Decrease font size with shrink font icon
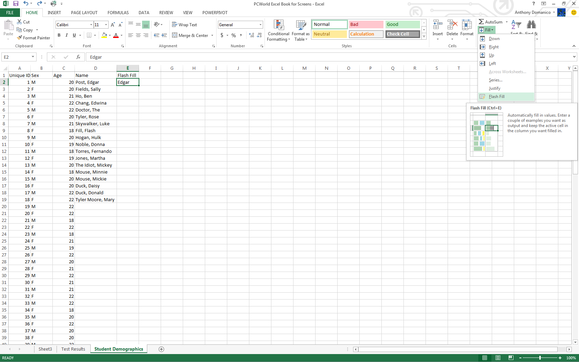This screenshot has width=579, height=362. (120, 25)
